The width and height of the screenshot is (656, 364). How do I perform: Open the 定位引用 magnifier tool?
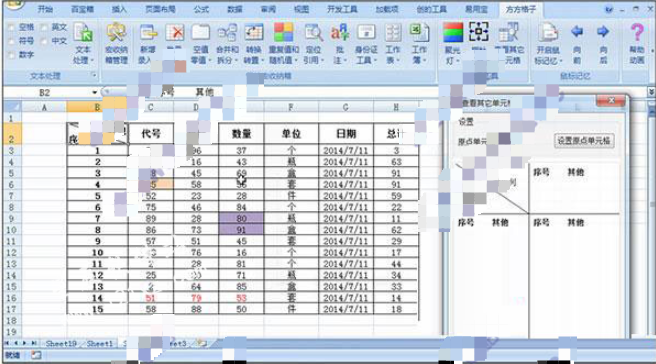[x=313, y=44]
